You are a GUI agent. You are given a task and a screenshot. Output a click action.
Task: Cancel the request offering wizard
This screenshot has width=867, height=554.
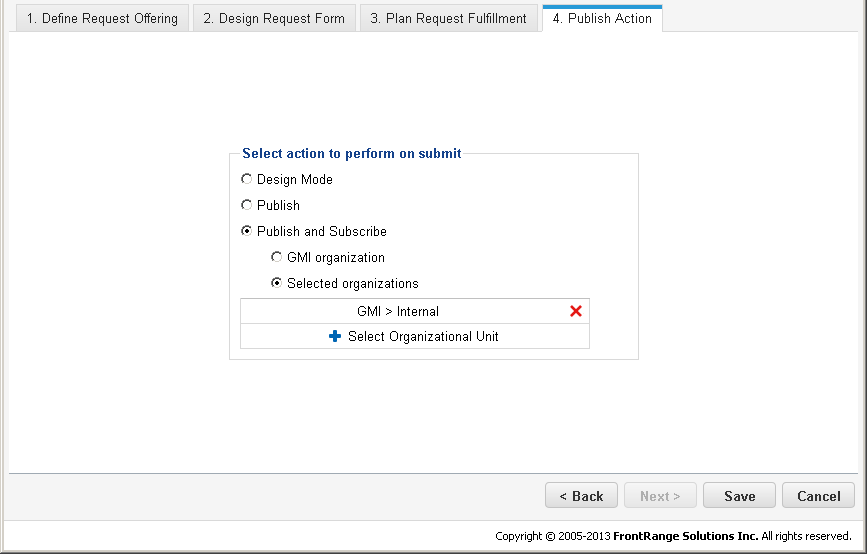point(818,495)
